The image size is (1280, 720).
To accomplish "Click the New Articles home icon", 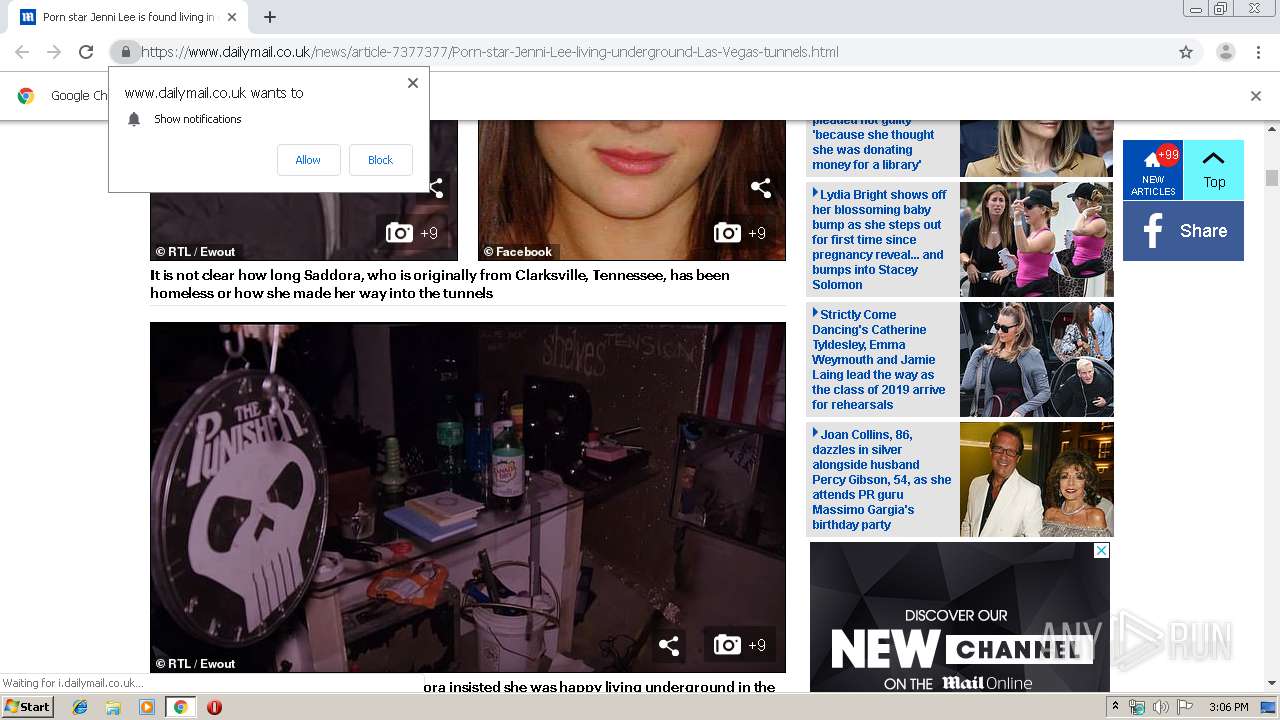I will [x=1153, y=170].
